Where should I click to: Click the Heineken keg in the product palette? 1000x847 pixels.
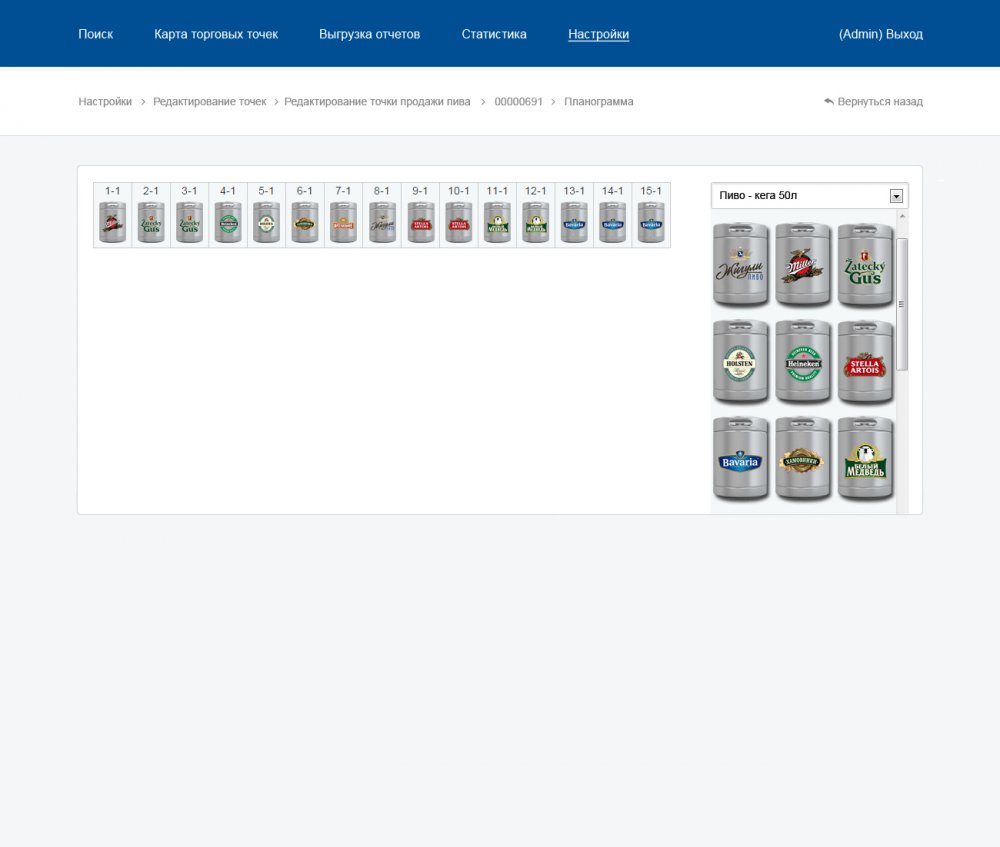coord(803,362)
